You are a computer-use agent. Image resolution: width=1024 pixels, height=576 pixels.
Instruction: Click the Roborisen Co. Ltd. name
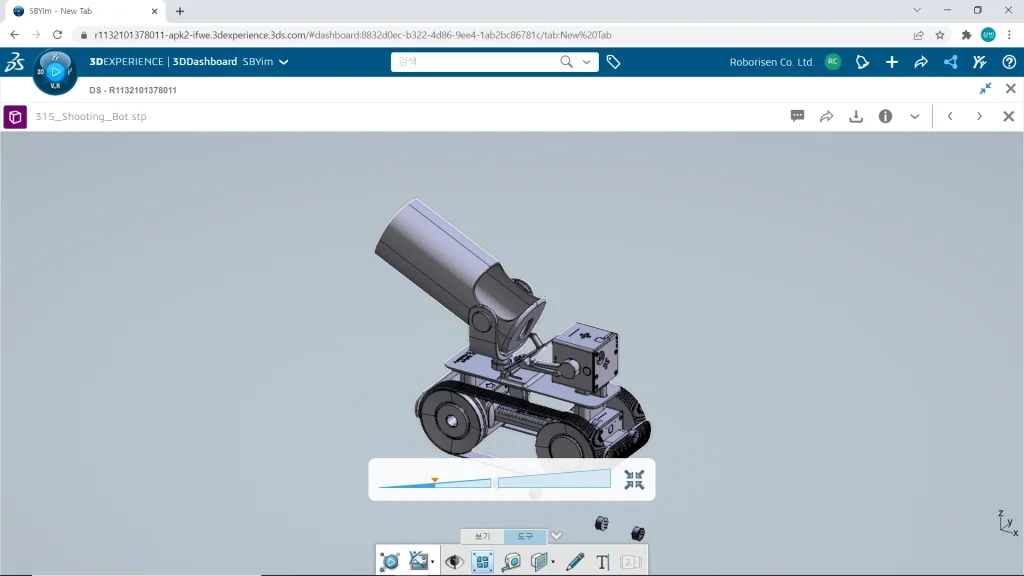tap(772, 62)
